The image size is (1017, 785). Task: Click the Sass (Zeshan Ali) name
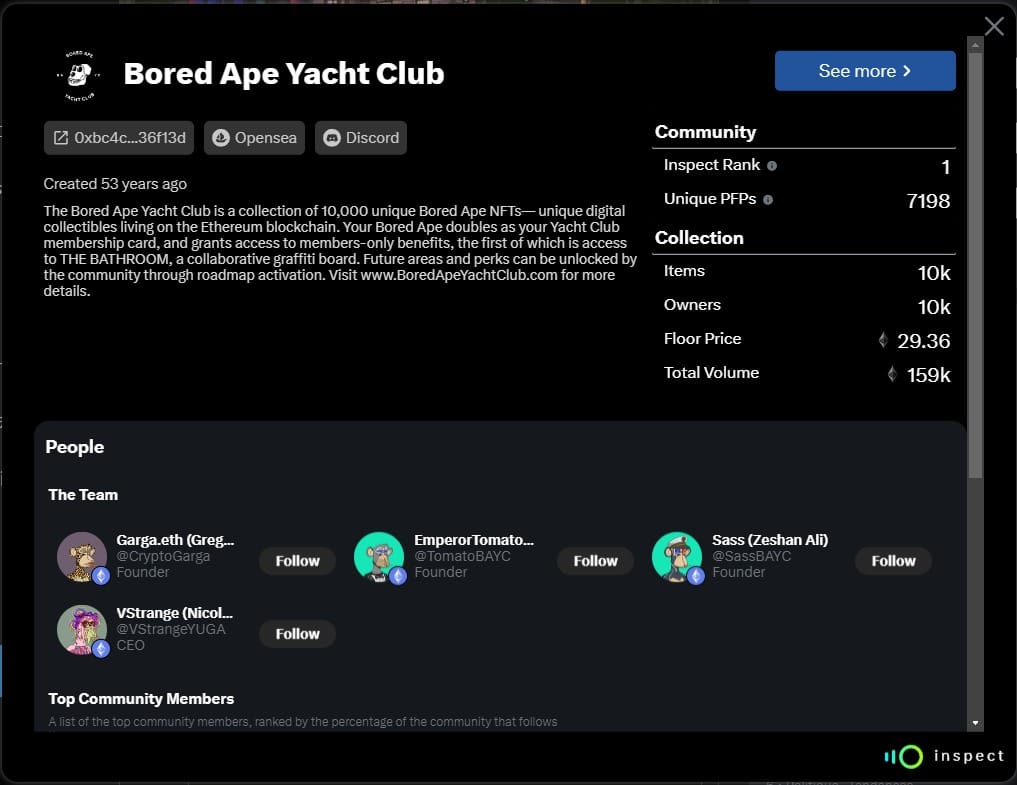pos(770,540)
